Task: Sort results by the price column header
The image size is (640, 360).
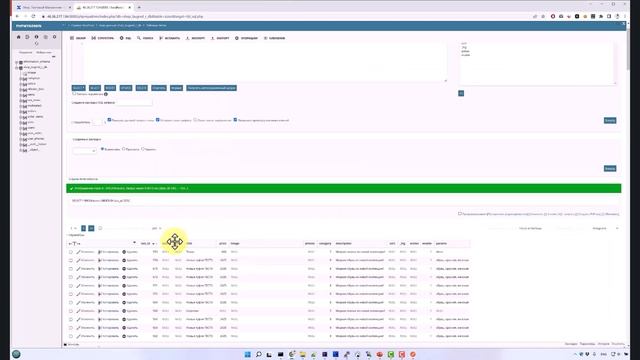Action: 222,243
